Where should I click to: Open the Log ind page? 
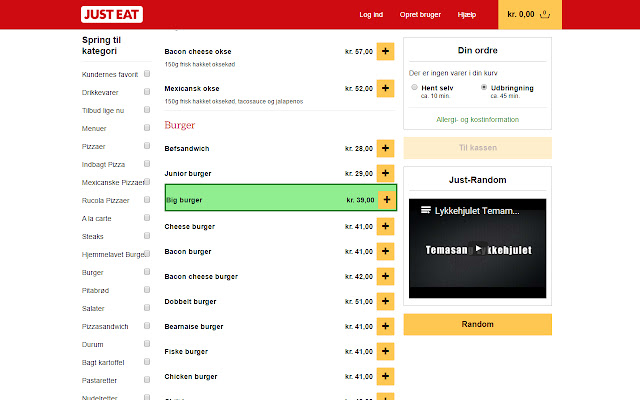371,15
